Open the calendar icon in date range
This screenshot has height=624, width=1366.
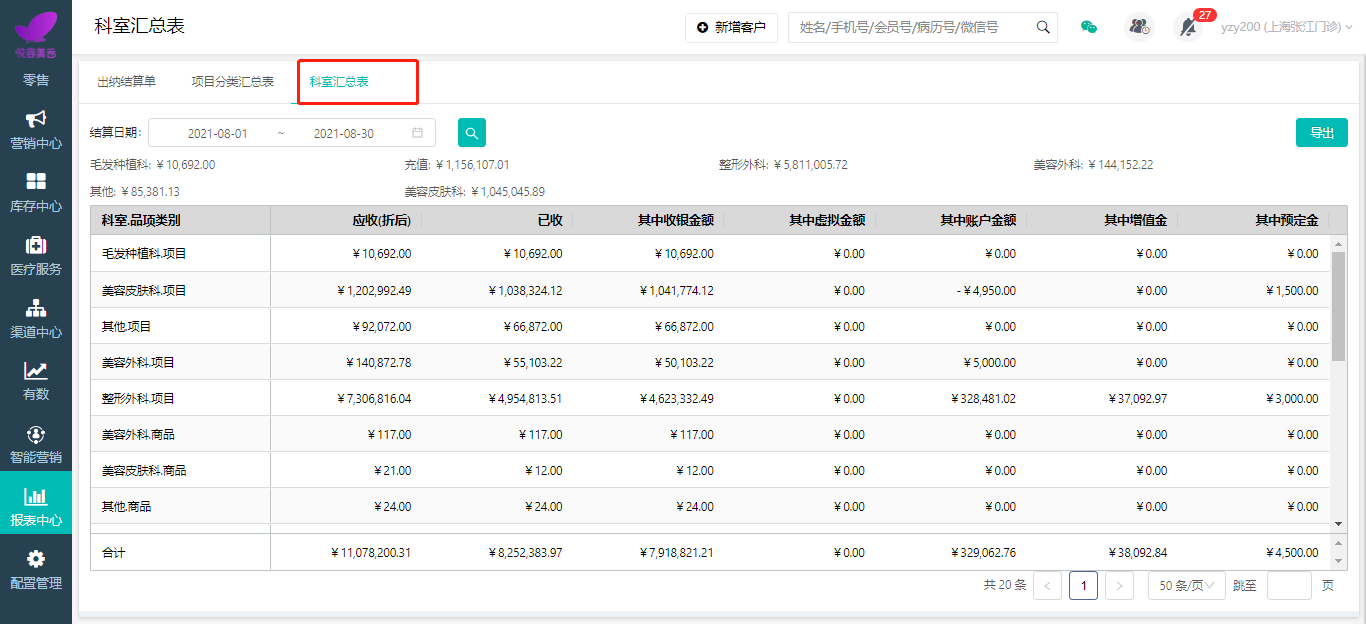pyautogui.click(x=417, y=133)
